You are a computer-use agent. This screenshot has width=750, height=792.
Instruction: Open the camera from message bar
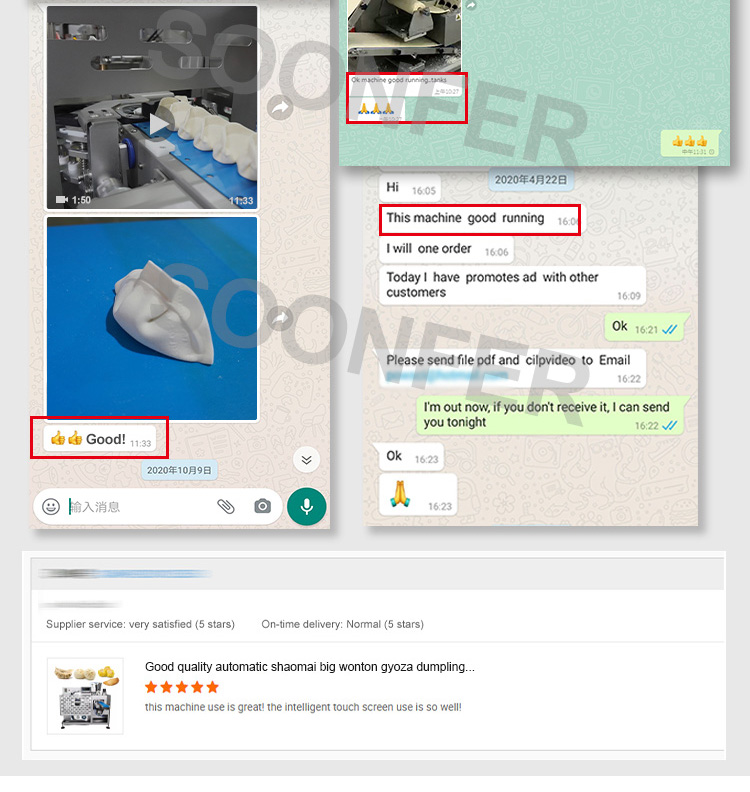pos(263,506)
